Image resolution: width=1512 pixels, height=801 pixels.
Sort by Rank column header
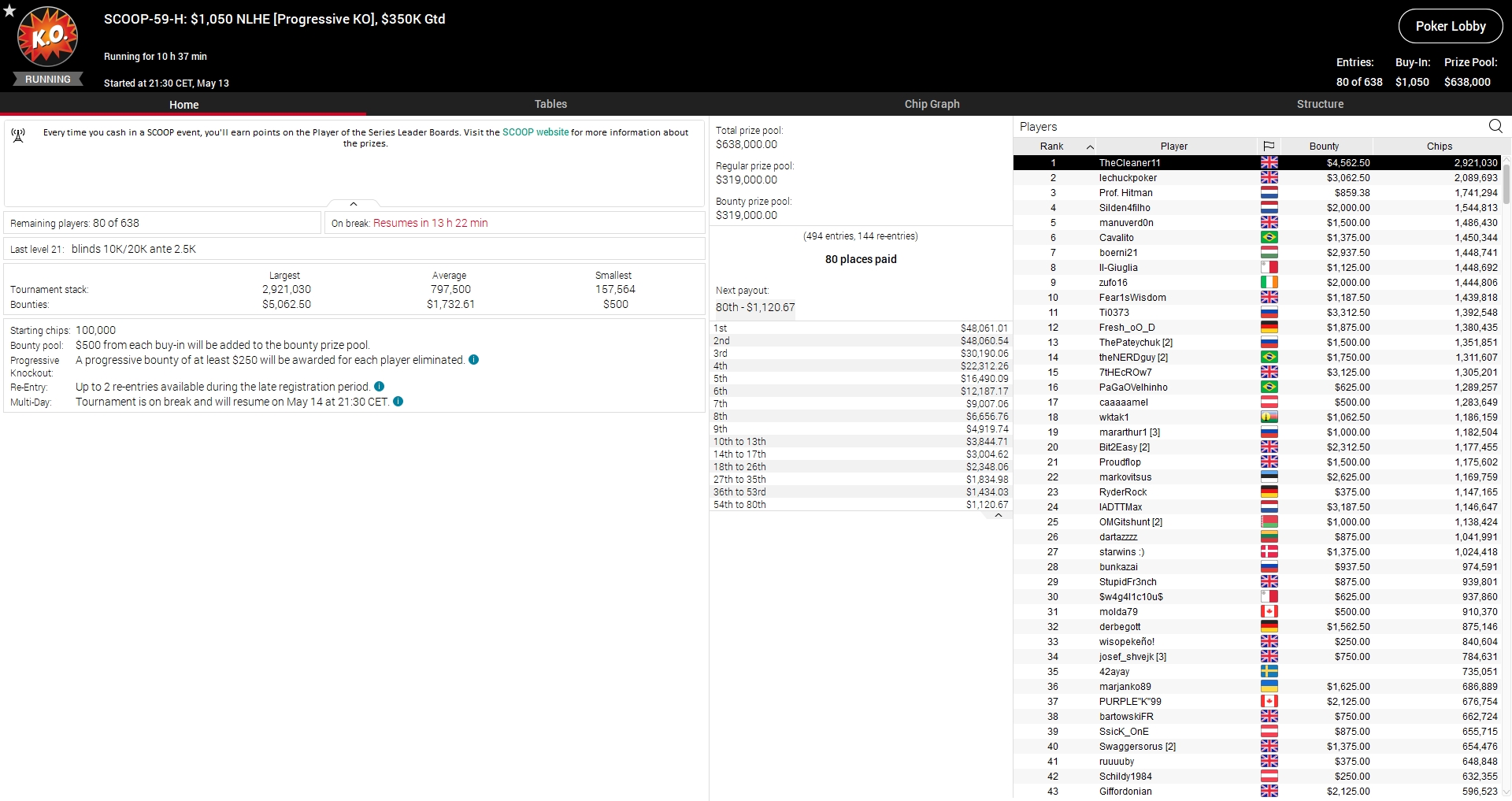[1051, 146]
